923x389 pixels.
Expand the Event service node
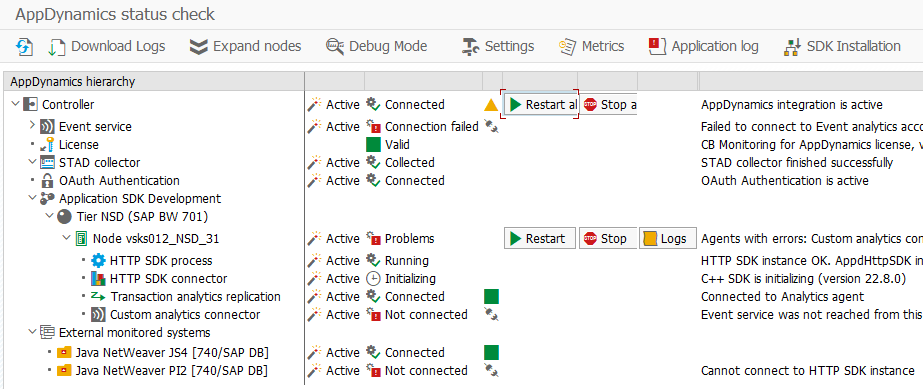coord(32,126)
